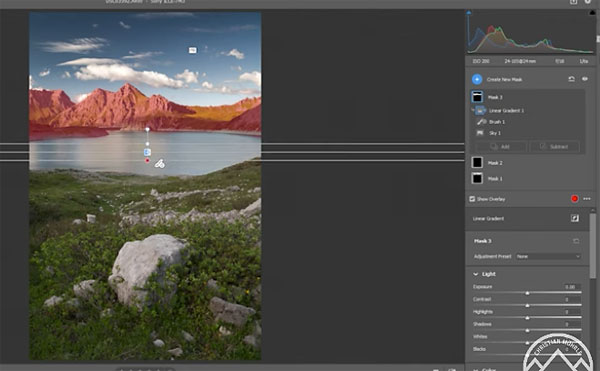Screen dimensions: 600x371
Task: Click the Shadows value field
Action: click(x=571, y=324)
